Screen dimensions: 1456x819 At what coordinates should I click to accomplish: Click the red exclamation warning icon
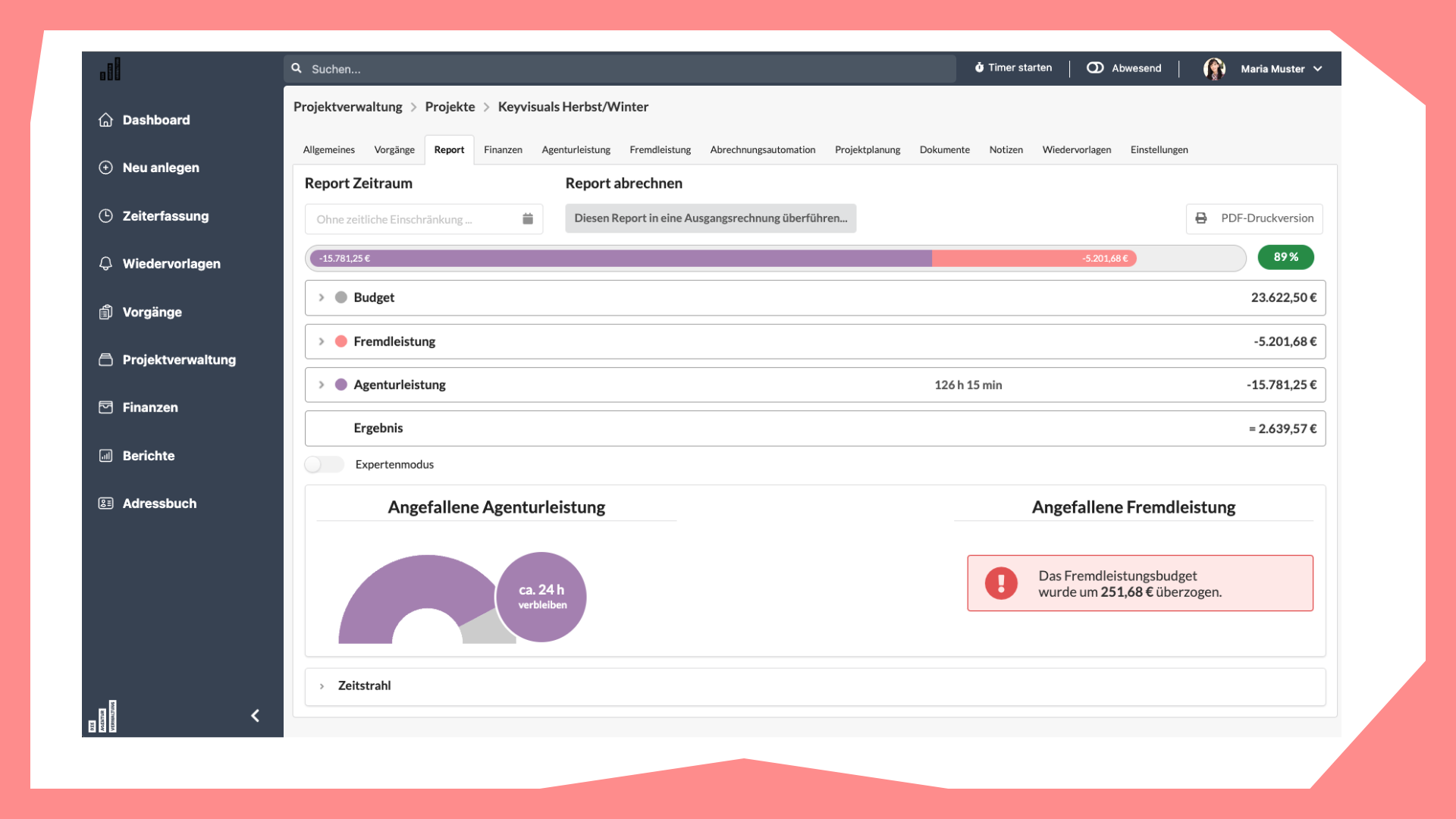pyautogui.click(x=1001, y=583)
